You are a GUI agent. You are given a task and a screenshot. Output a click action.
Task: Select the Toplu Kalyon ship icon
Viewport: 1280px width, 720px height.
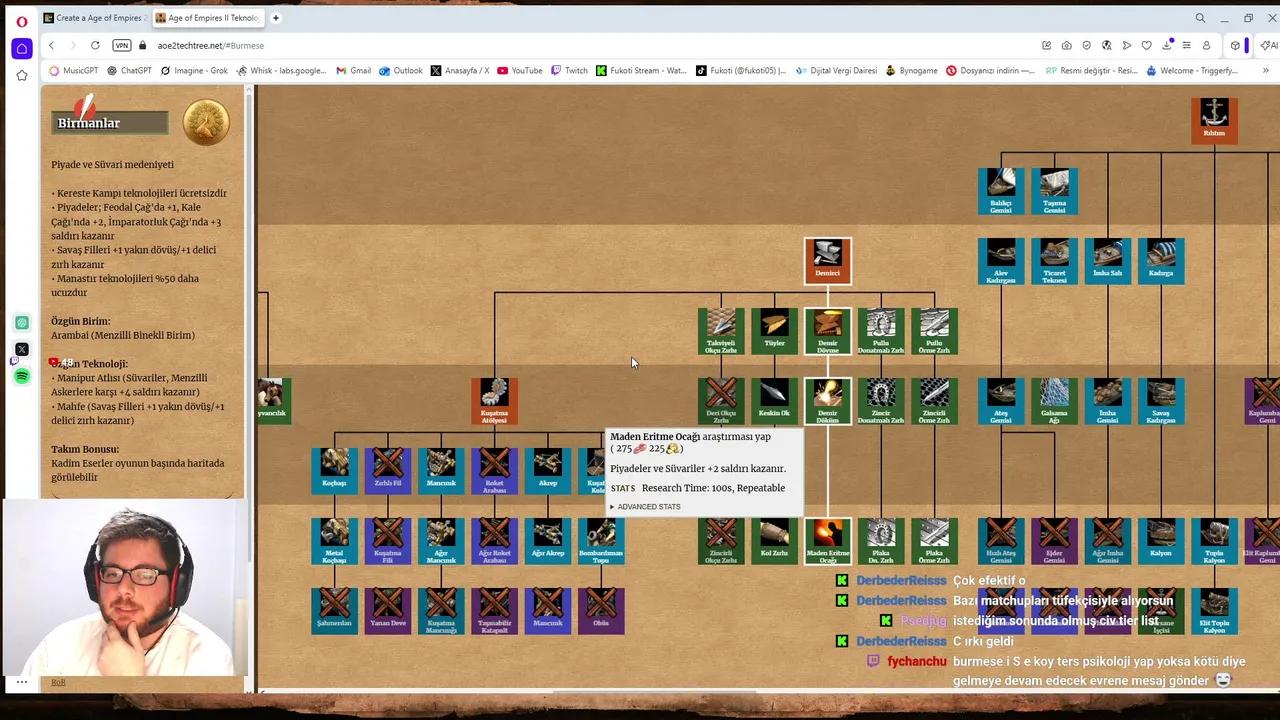coord(1214,541)
